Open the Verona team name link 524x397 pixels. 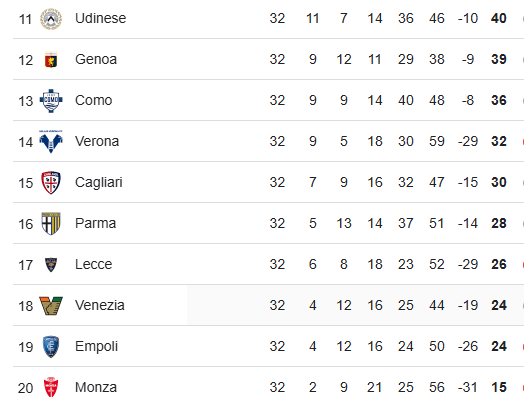click(97, 141)
